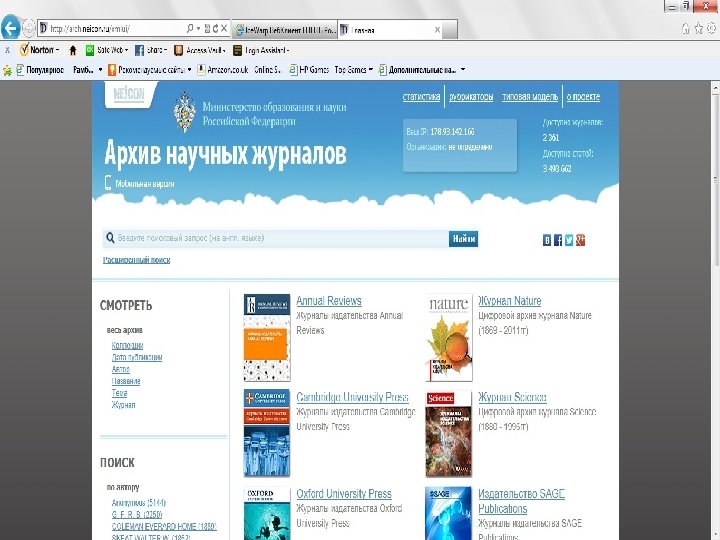Open Мобильная версия link
The image size is (720, 540).
point(140,183)
